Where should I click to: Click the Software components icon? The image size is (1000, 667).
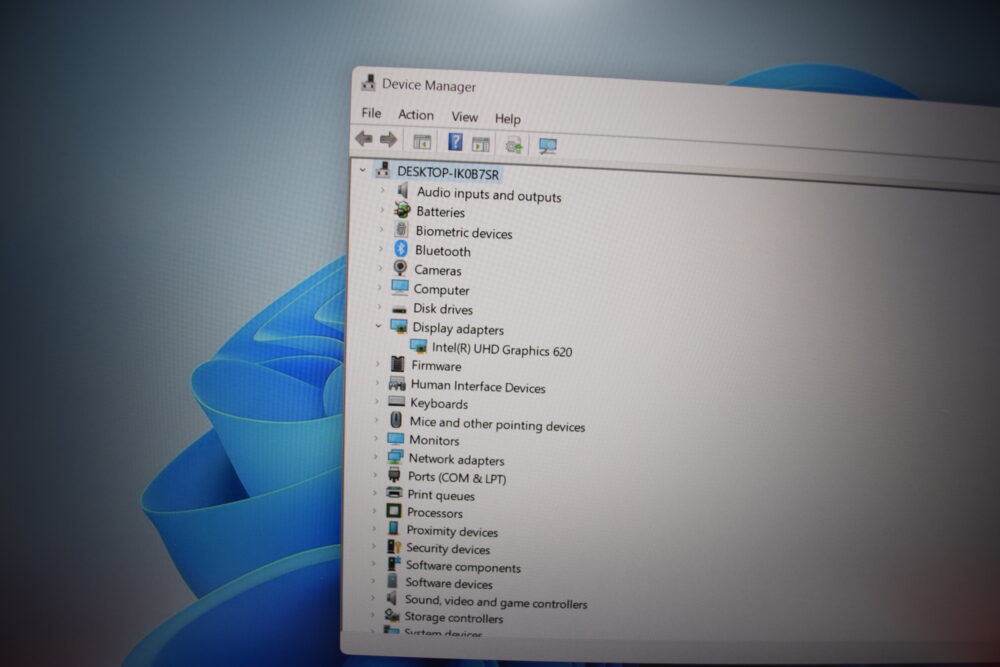coord(393,563)
